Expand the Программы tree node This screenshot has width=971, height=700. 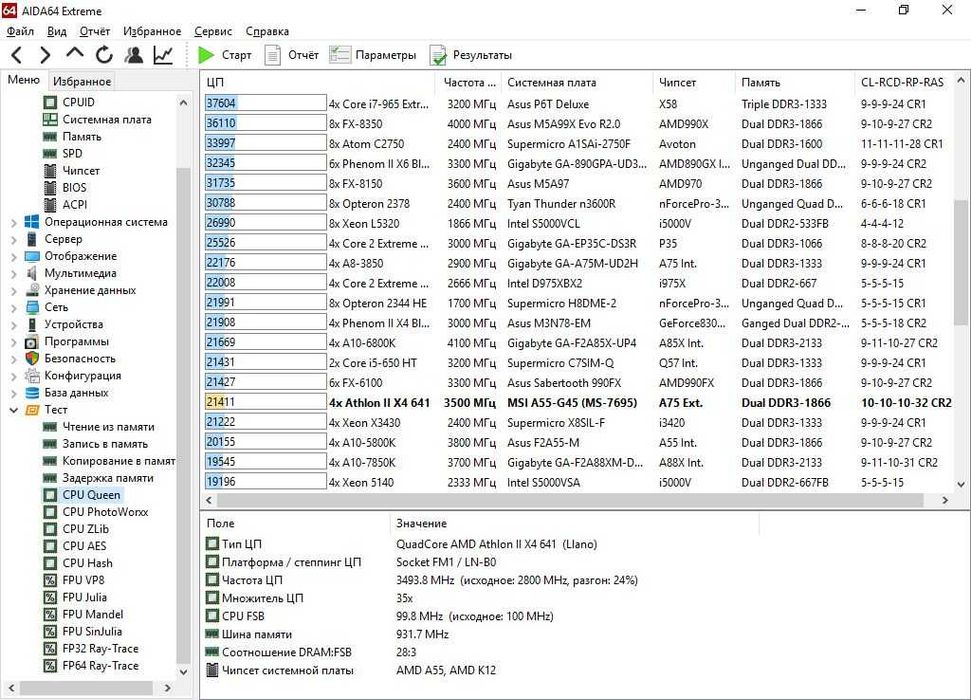point(14,341)
